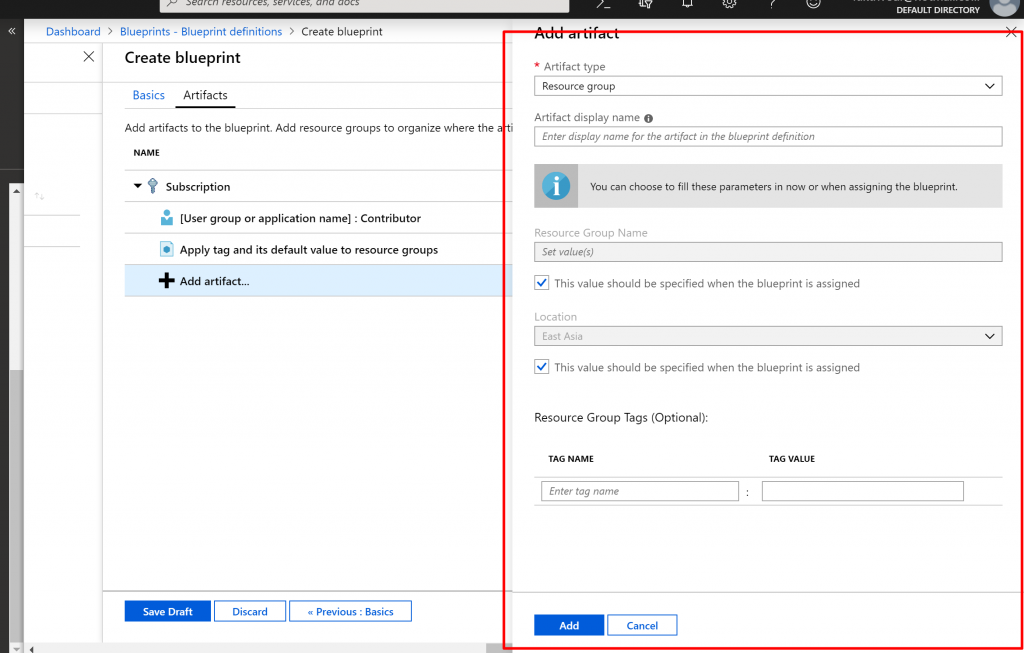Click the policy icon beside Apply tag
Viewport: 1024px width, 653px height.
click(167, 250)
